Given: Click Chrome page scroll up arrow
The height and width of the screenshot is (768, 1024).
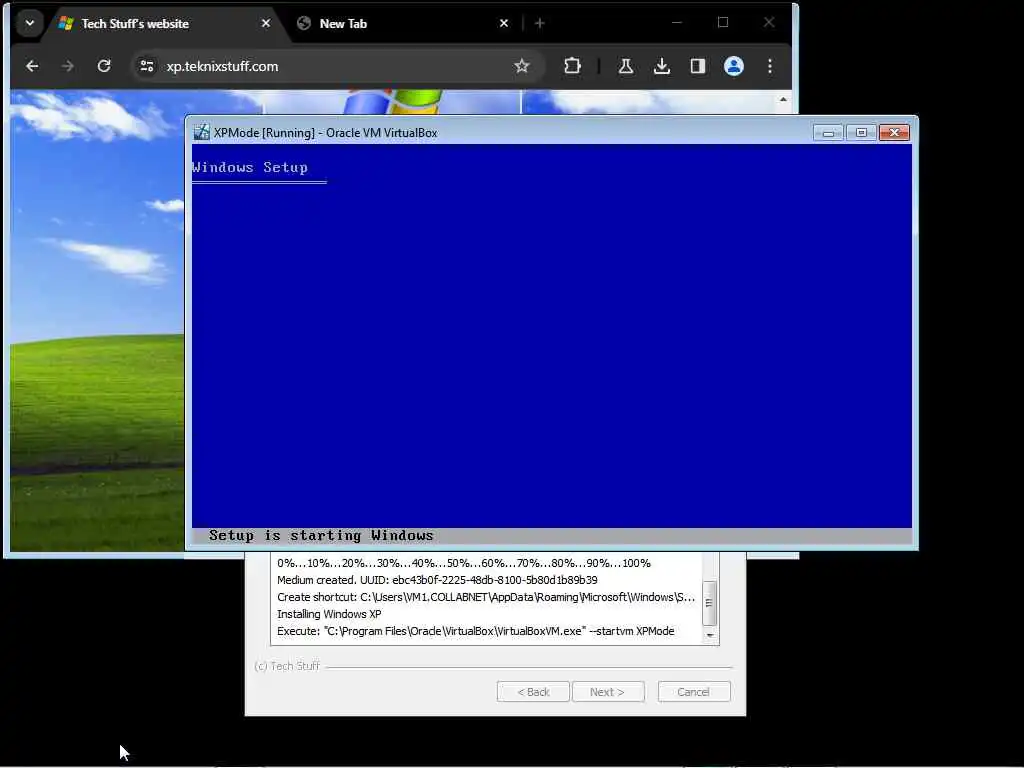Looking at the screenshot, I should point(783,99).
